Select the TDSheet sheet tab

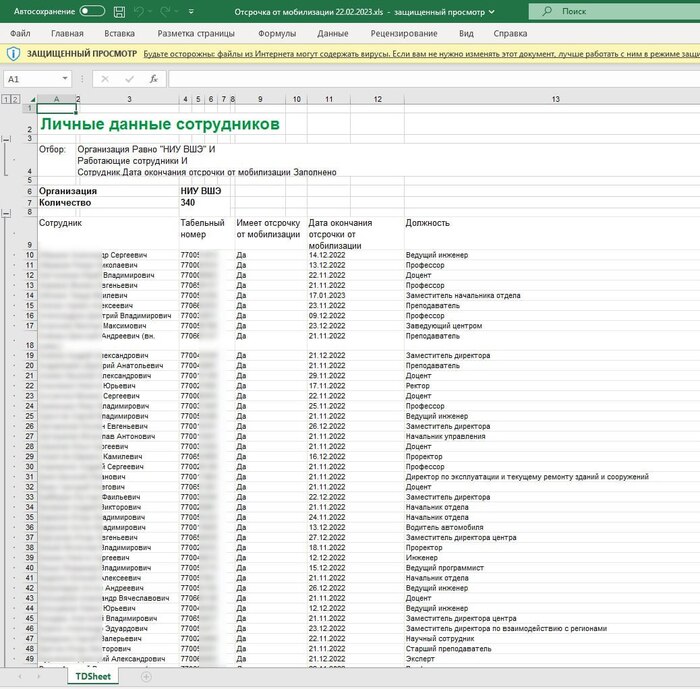(95, 676)
